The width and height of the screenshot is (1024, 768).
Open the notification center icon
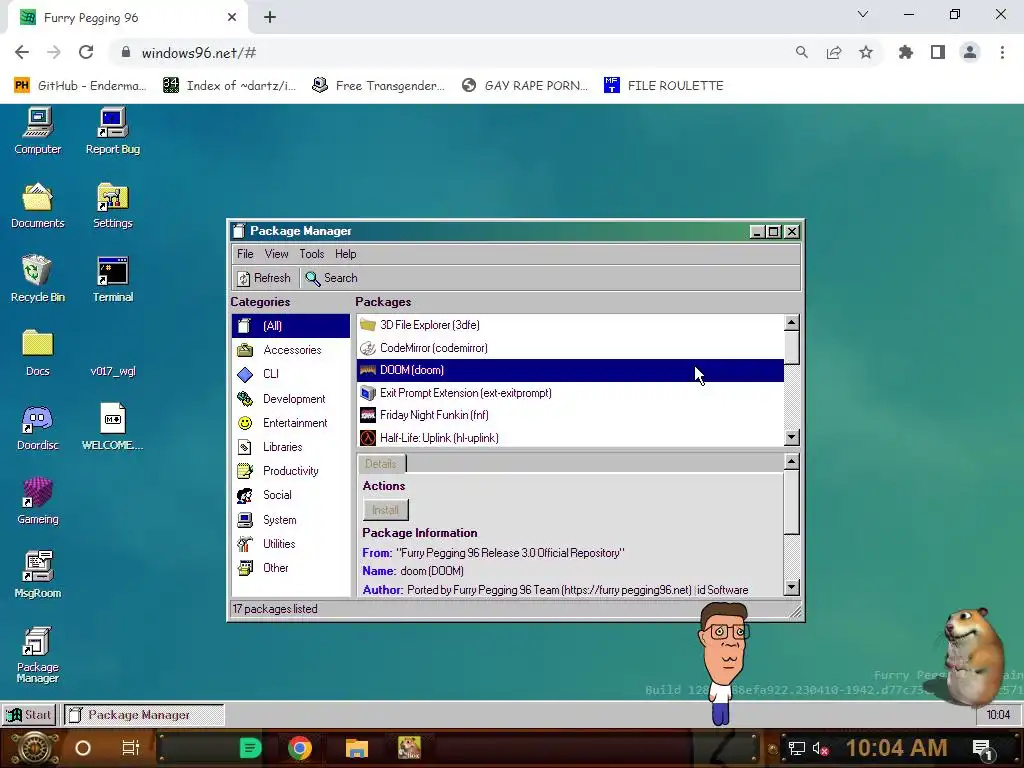point(982,748)
